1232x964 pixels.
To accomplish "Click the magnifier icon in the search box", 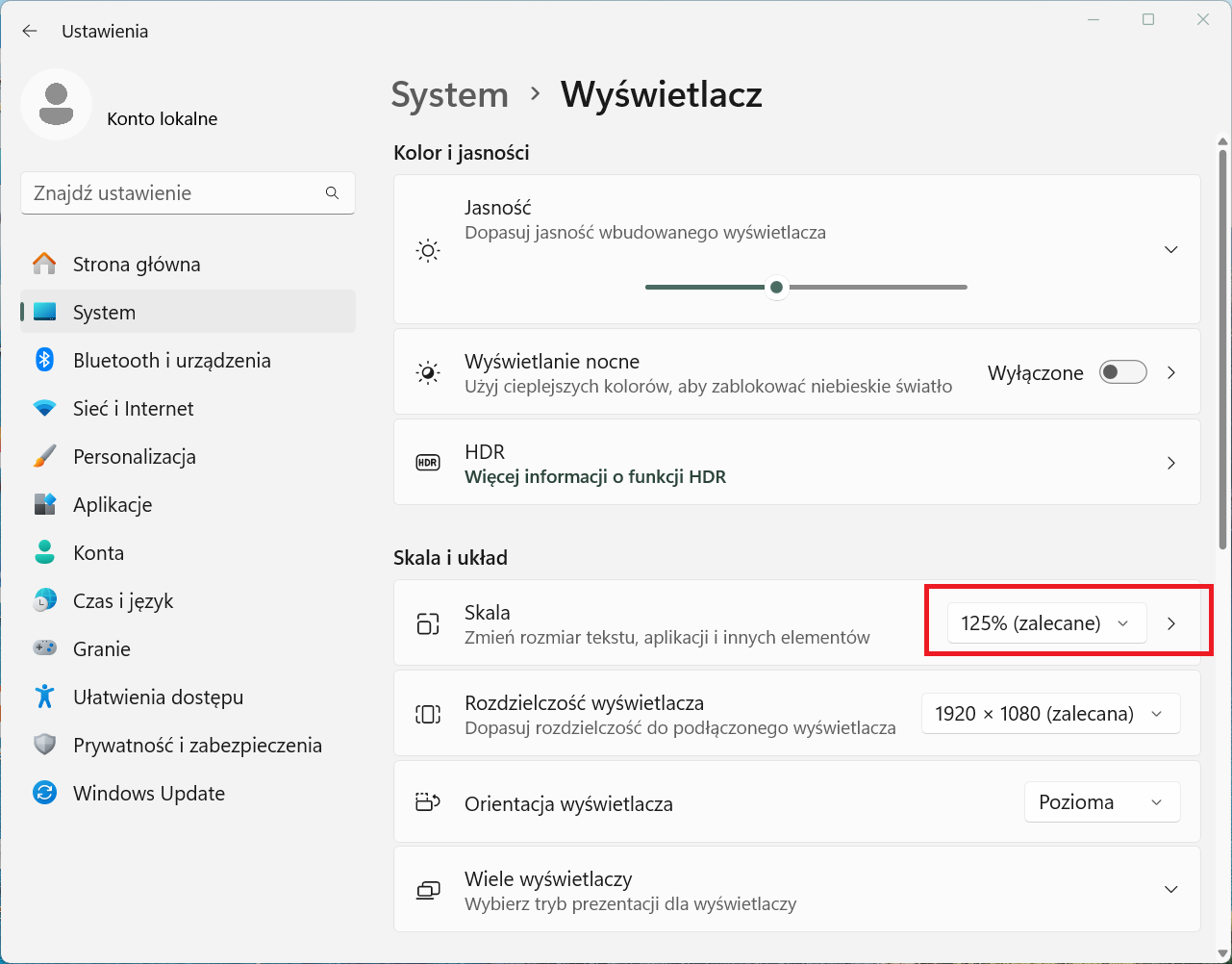I will [x=332, y=192].
